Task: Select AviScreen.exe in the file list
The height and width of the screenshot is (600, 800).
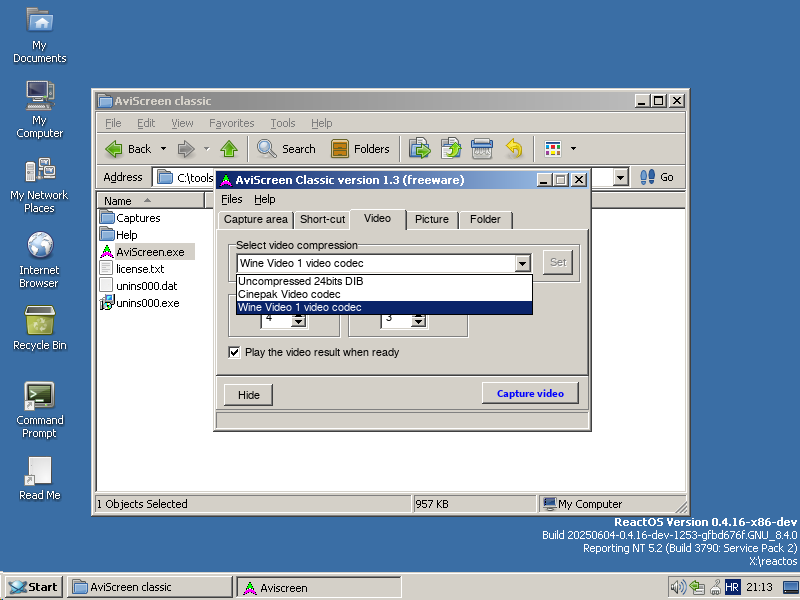Action: pos(146,252)
